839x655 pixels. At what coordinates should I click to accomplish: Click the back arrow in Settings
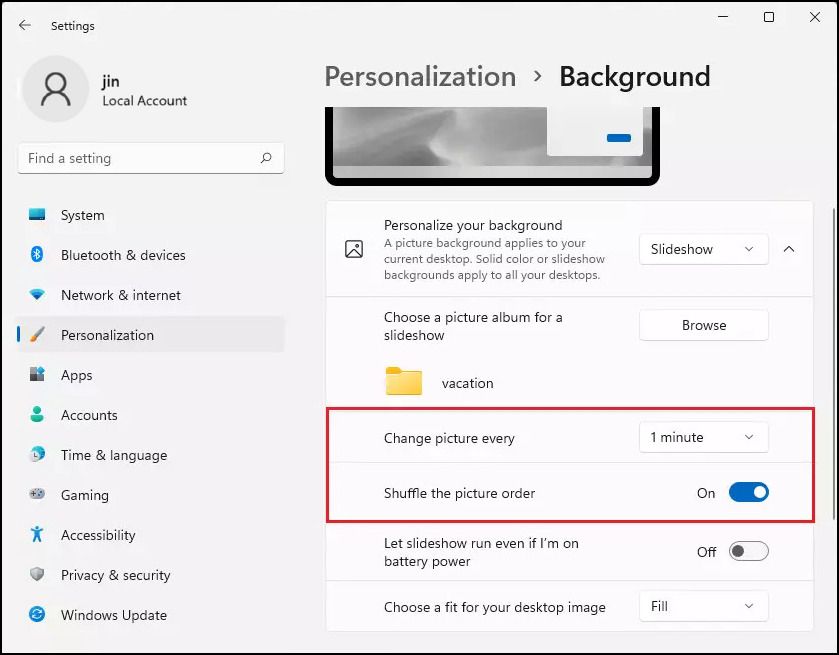(x=25, y=25)
